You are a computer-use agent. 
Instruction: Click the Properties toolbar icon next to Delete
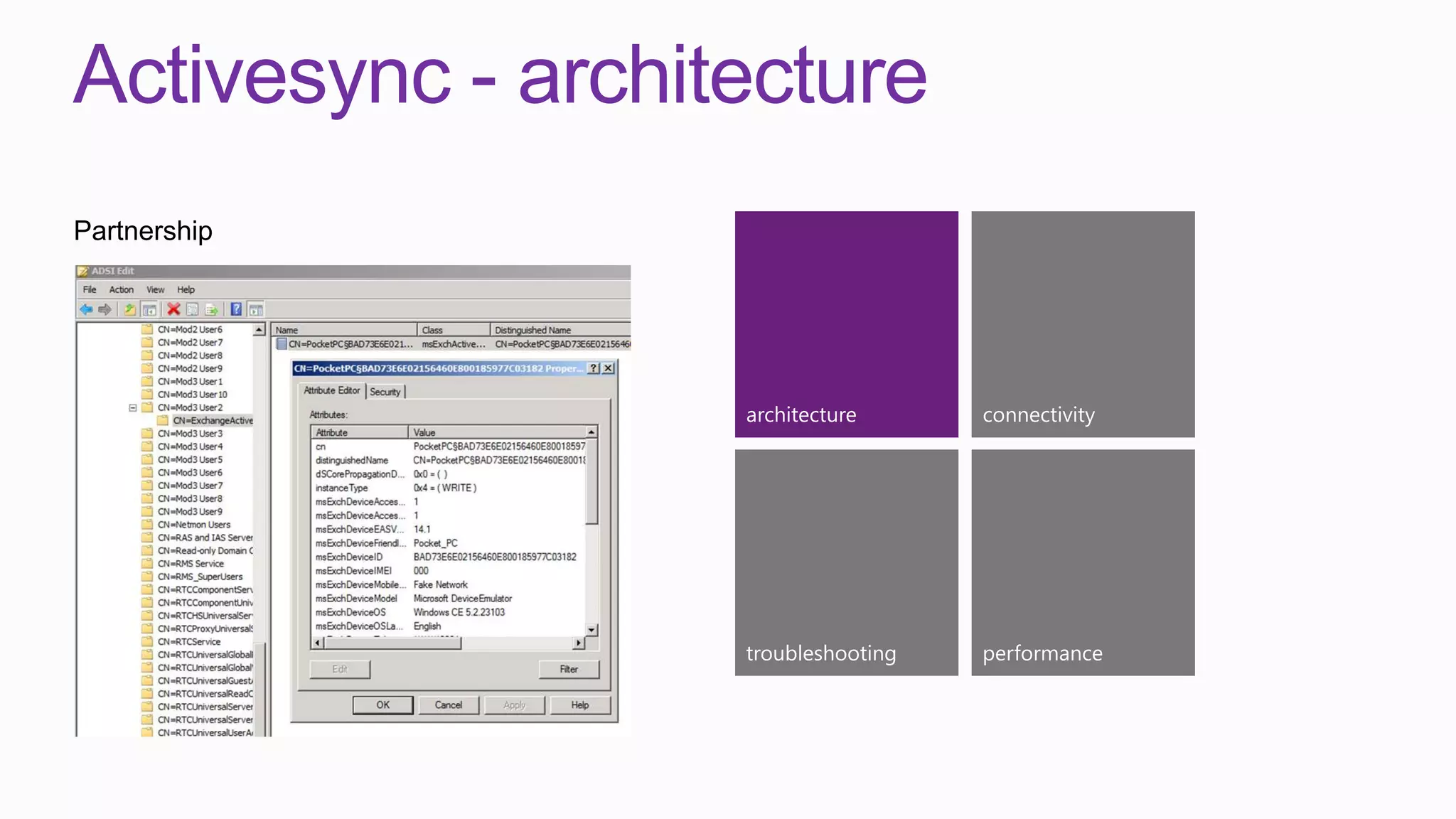click(x=192, y=309)
